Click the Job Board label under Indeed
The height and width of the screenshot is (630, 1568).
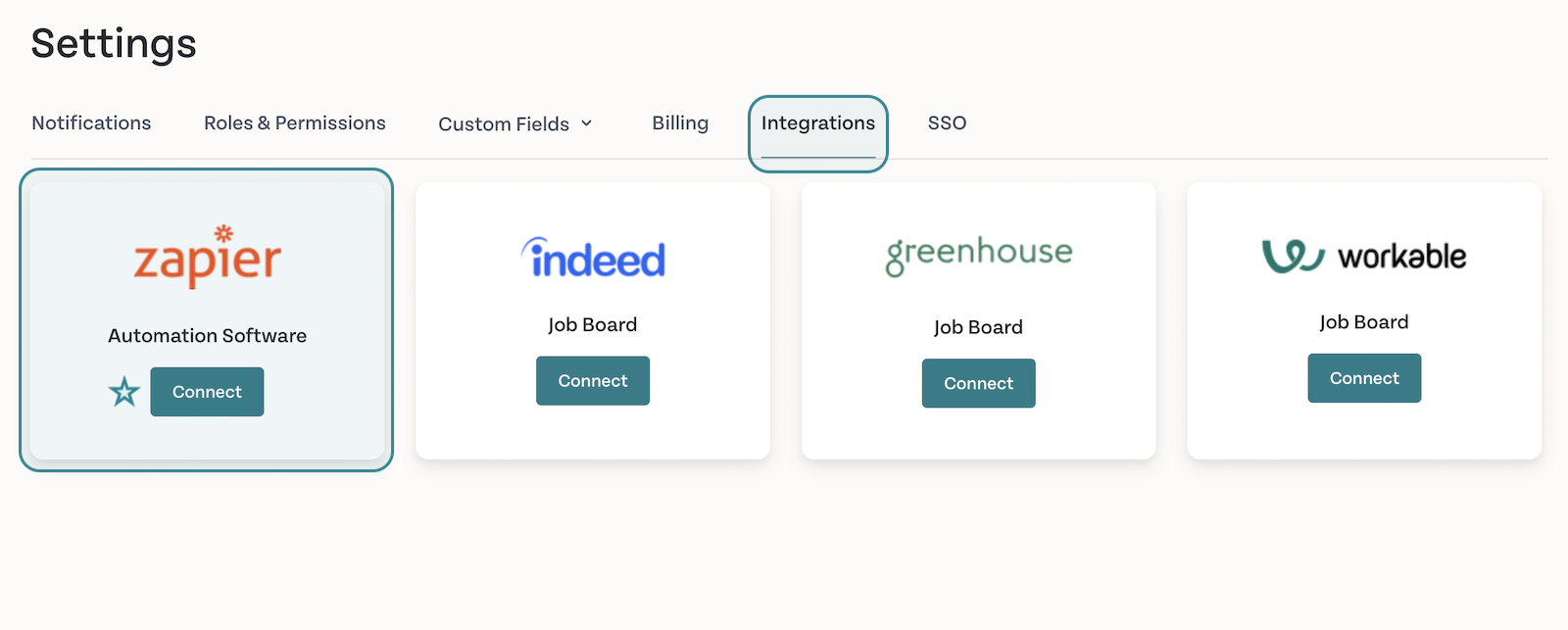(593, 324)
